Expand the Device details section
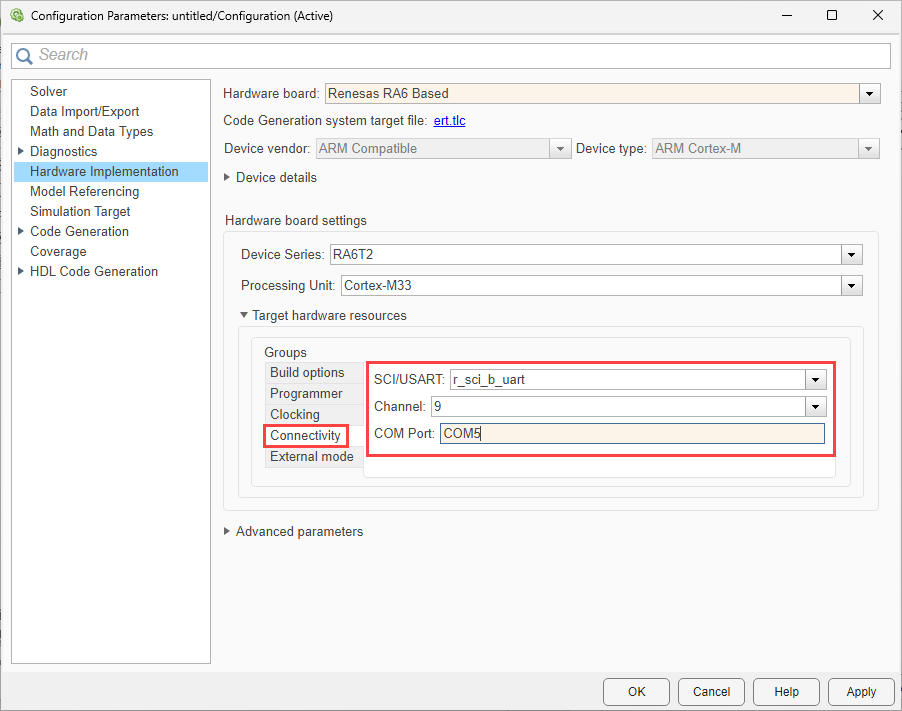 [x=228, y=178]
